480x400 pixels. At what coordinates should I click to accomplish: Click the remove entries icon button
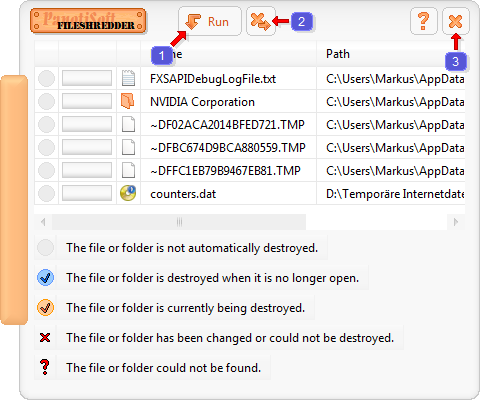(x=261, y=21)
